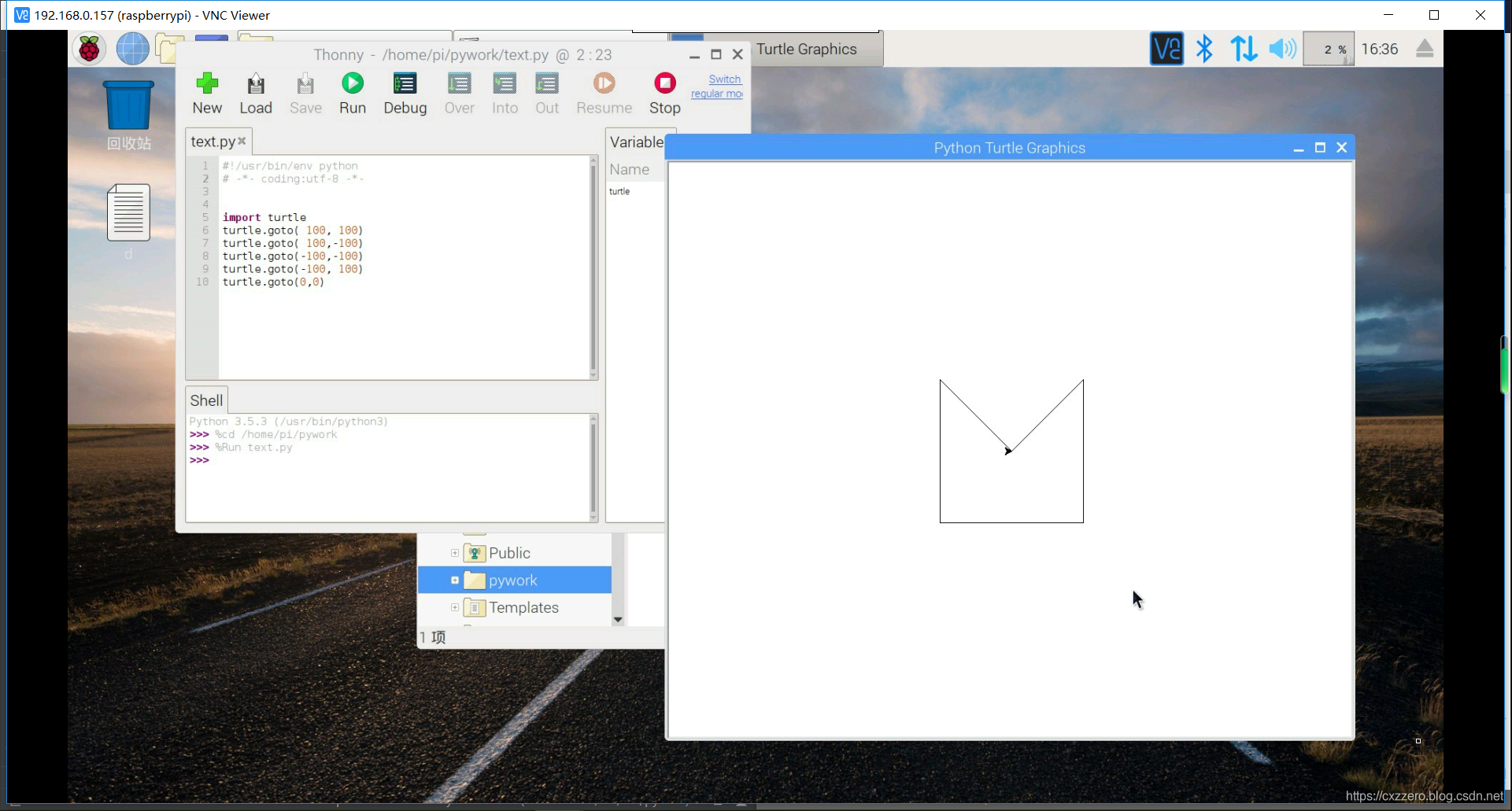
Task: Maximize the Python Turtle Graphics window
Action: pos(1320,148)
